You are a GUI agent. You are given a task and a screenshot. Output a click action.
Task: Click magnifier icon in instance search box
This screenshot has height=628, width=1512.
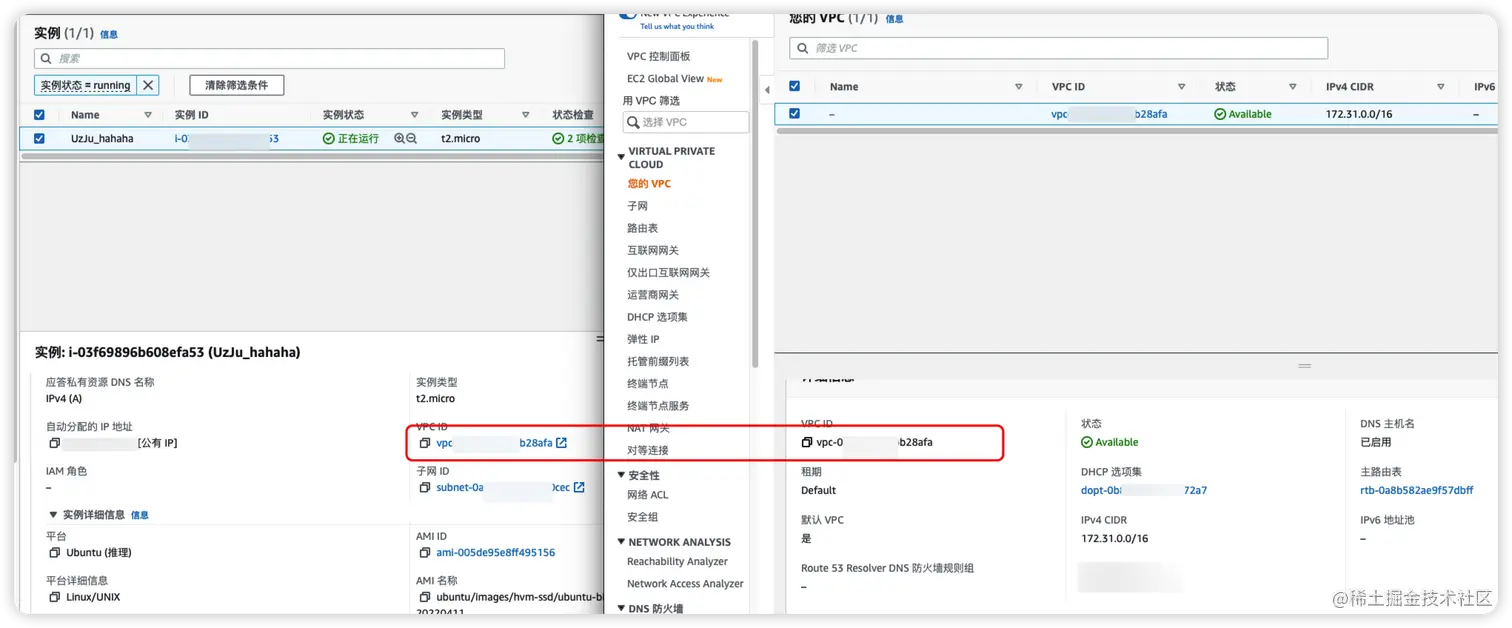(x=47, y=59)
